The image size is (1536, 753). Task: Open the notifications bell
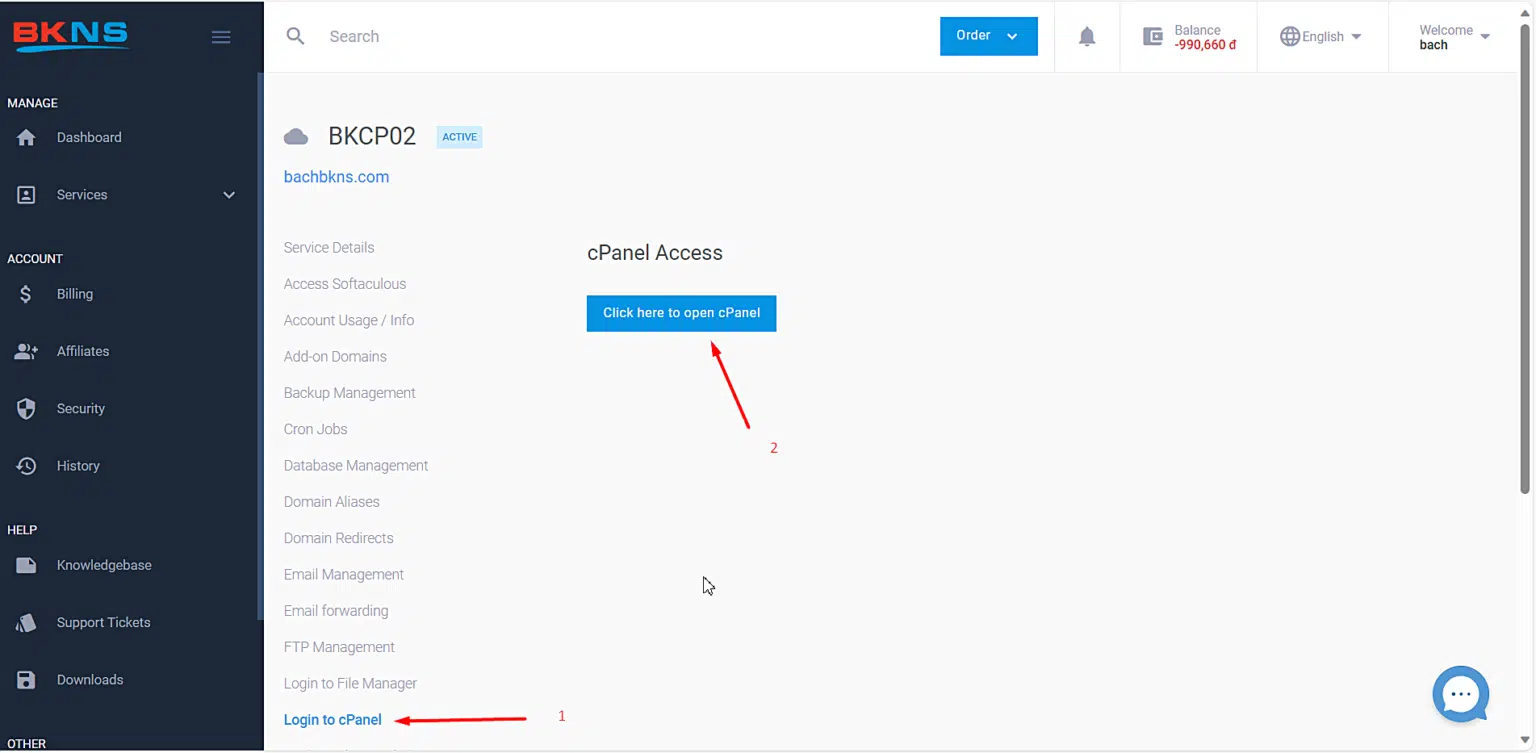[1087, 37]
